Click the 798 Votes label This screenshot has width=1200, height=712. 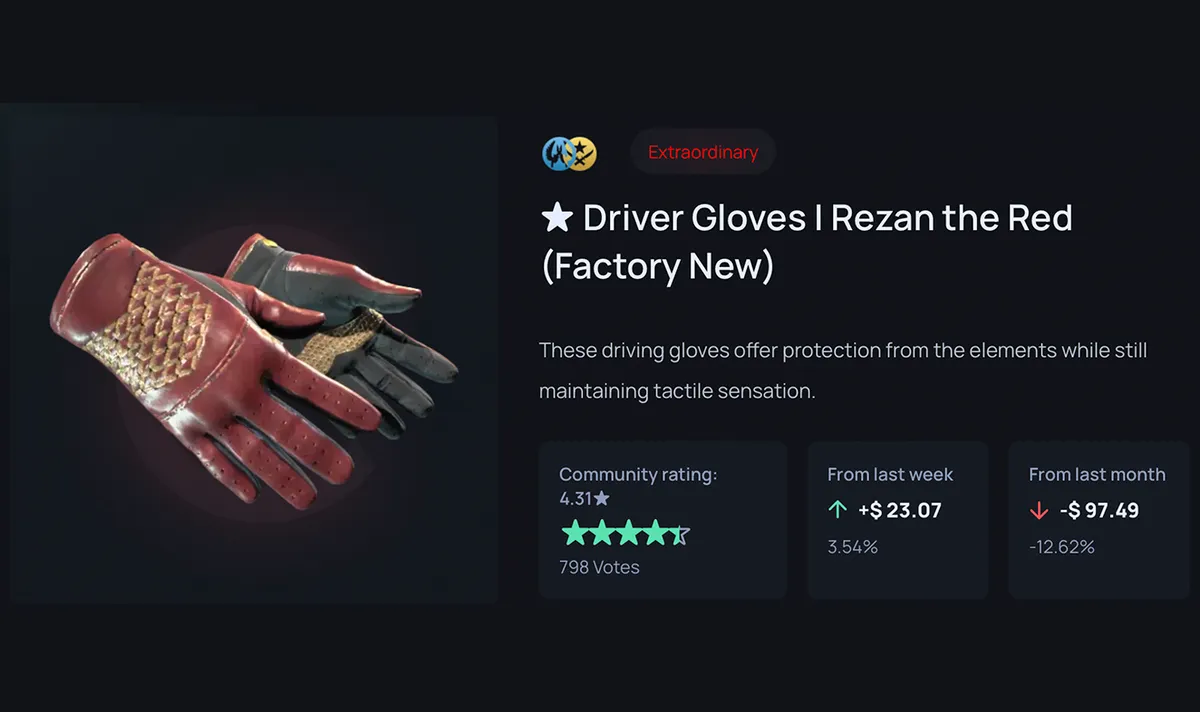[x=599, y=567]
